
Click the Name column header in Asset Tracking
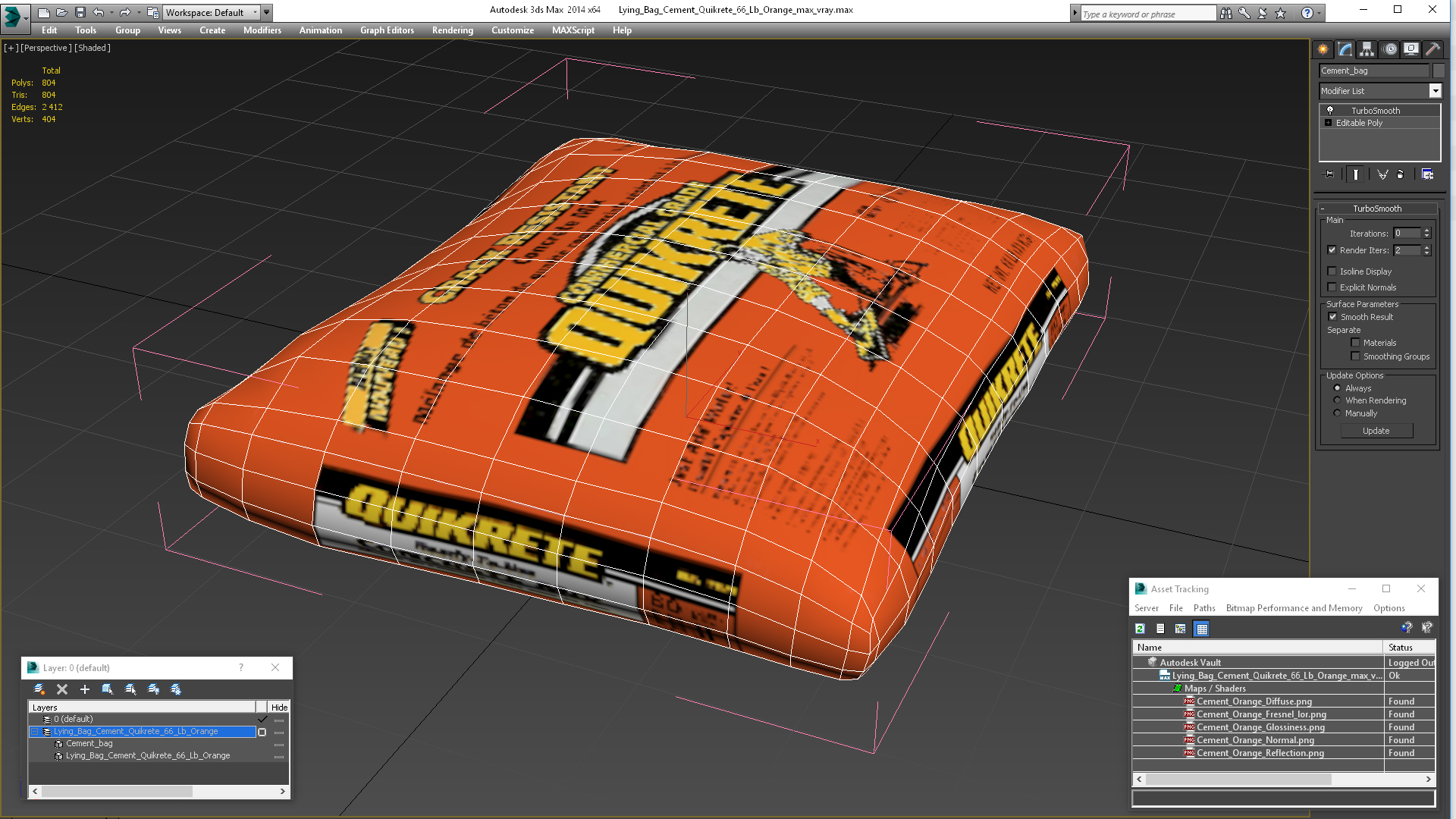click(1258, 648)
